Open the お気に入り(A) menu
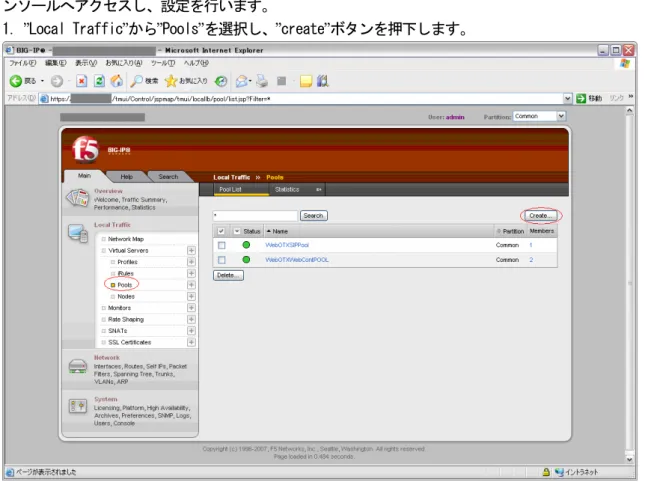The height and width of the screenshot is (482, 645). pos(124,63)
